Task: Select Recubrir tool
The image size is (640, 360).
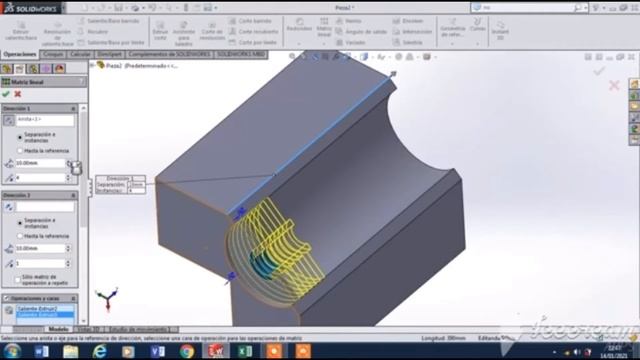Action: pyautogui.click(x=93, y=31)
